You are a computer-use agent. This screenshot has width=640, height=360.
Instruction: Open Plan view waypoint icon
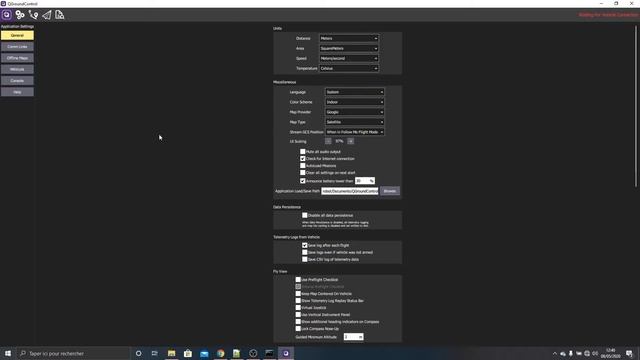pyautogui.click(x=33, y=15)
